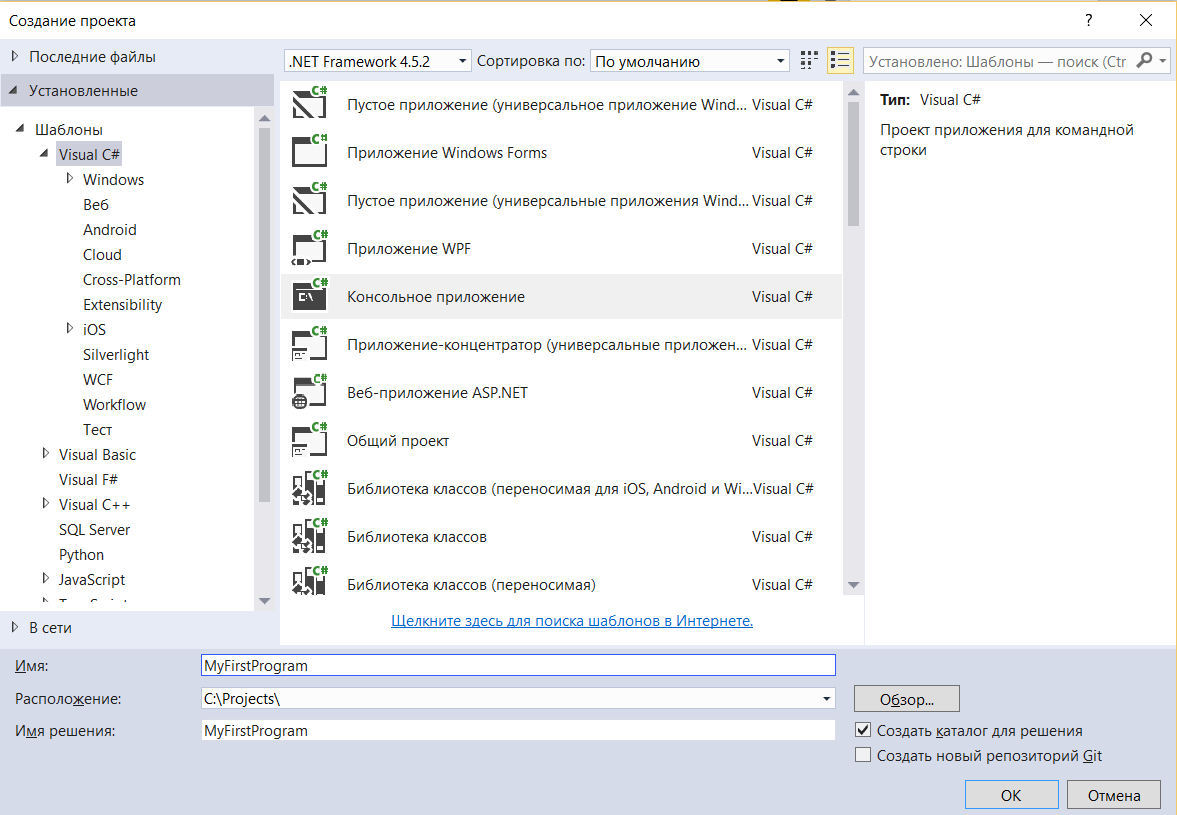Click the class library icon labeled Библиотека классов

[x=309, y=537]
